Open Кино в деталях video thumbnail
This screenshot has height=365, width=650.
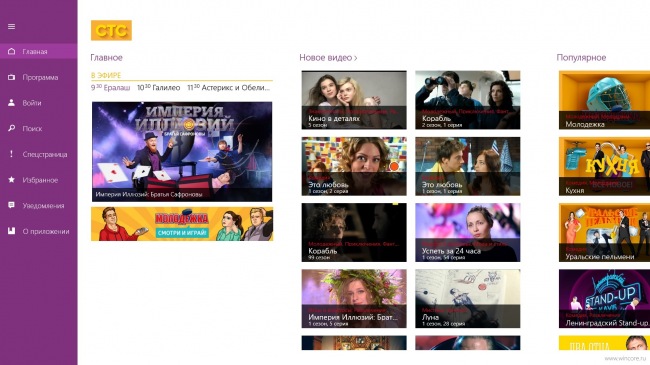[x=354, y=100]
